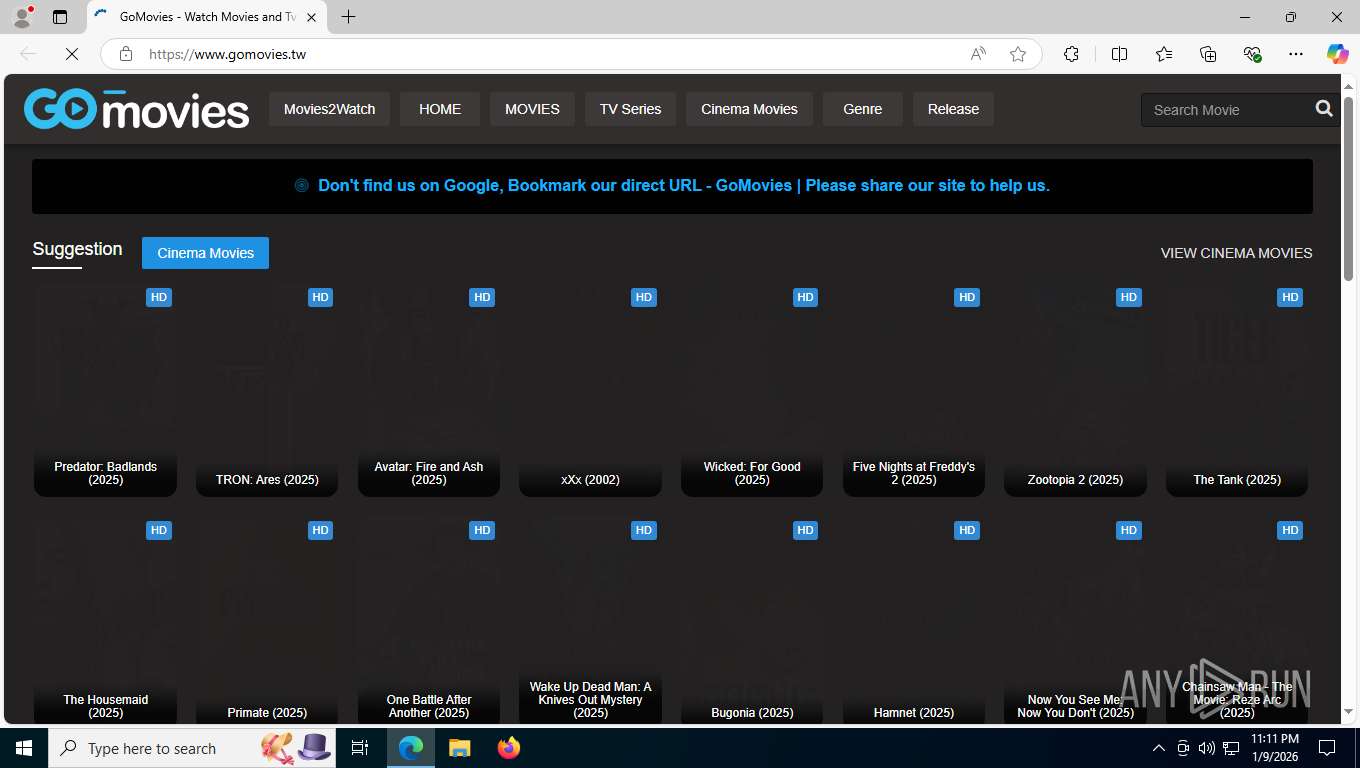Open browser Extensions icon
1360x768 pixels.
(x=1071, y=54)
